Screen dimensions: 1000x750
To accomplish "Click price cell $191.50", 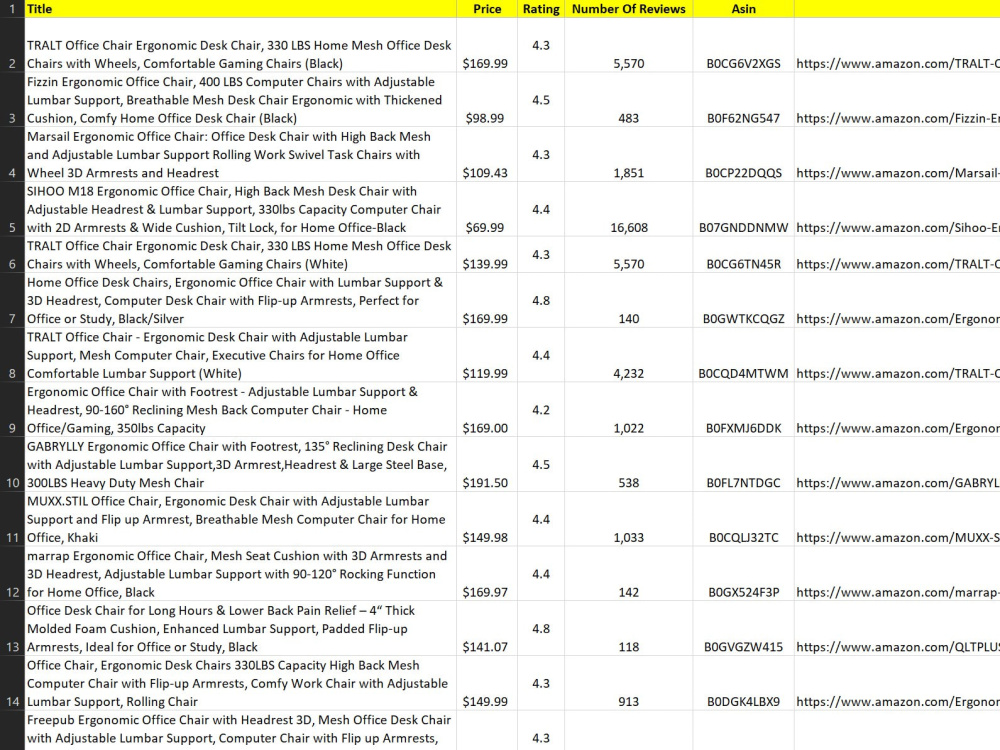I will click(x=487, y=464).
